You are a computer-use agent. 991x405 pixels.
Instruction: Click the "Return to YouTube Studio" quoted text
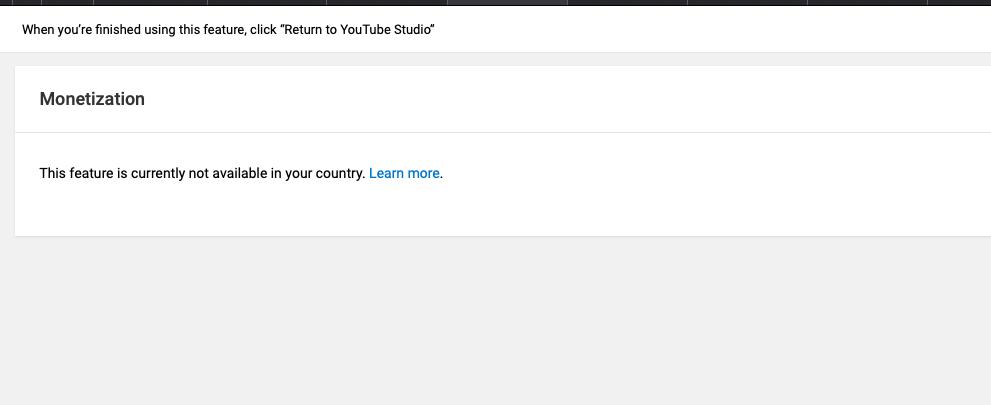(x=356, y=30)
